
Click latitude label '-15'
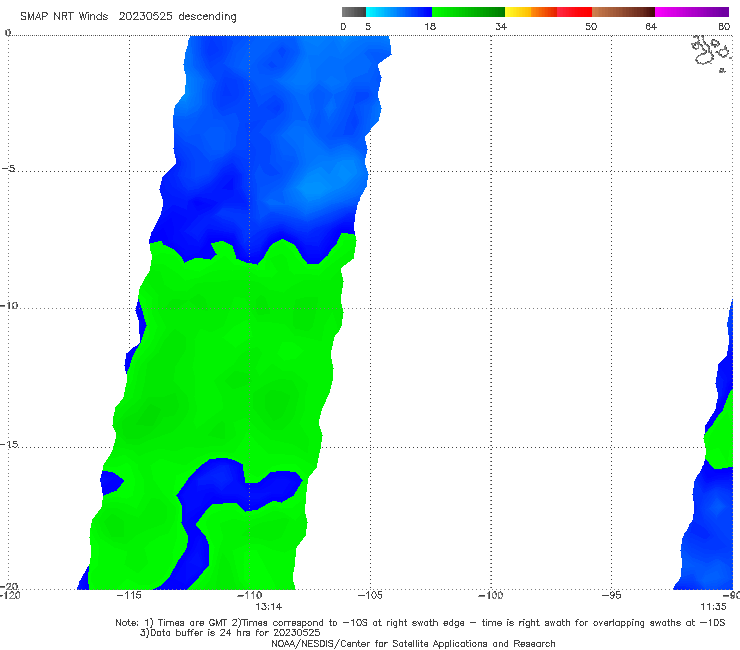click(8, 444)
